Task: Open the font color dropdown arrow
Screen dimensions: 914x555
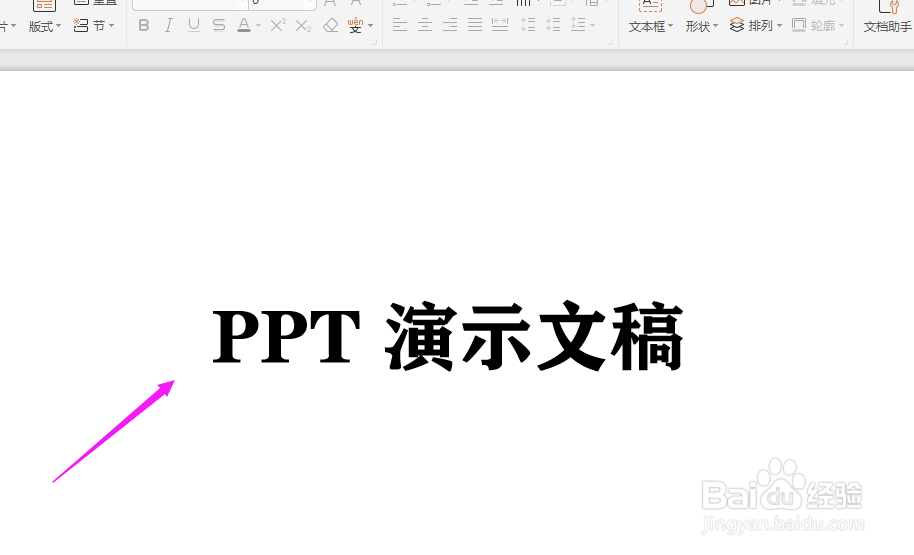Action: [258, 26]
